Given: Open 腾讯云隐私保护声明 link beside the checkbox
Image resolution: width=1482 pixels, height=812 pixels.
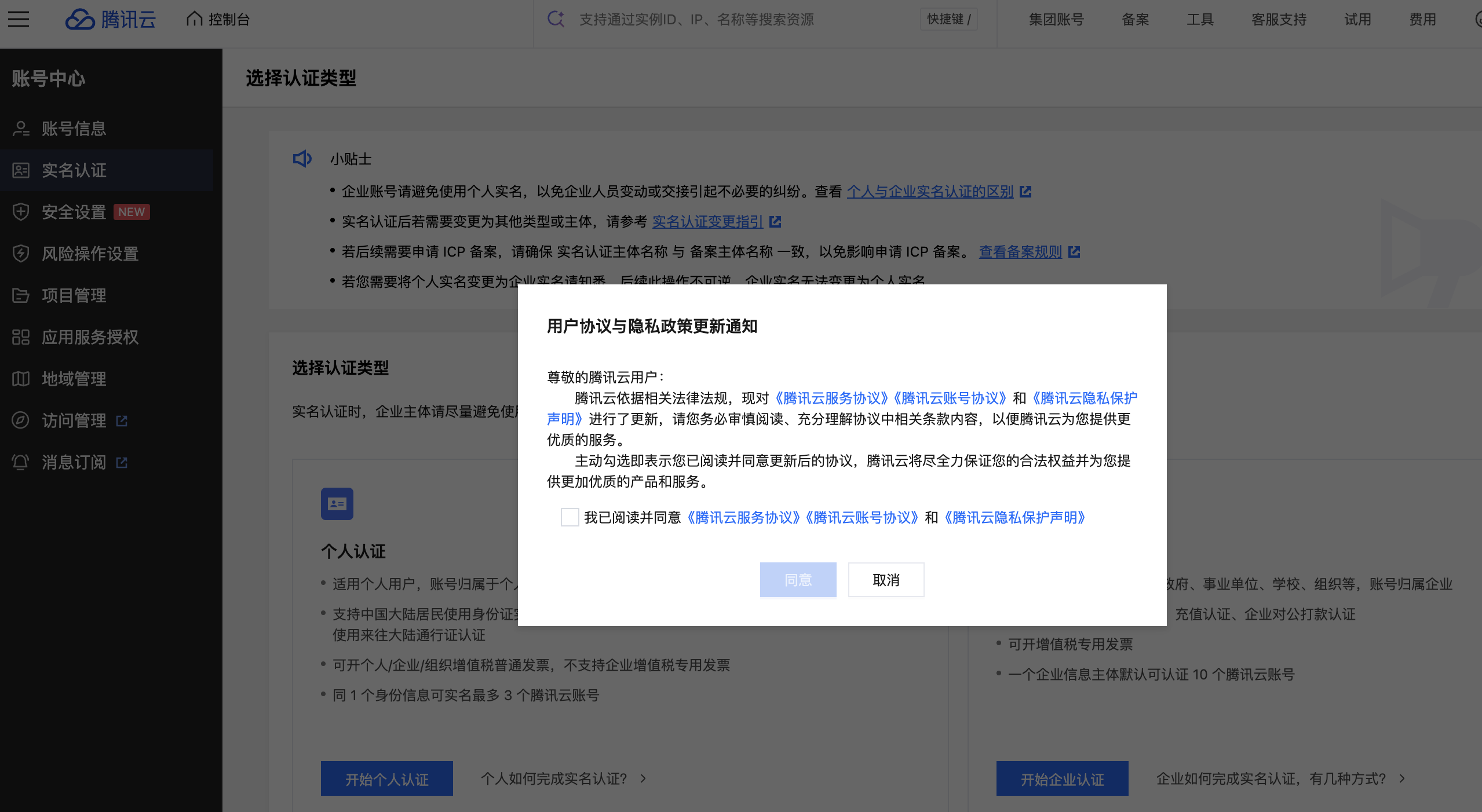Looking at the screenshot, I should (1015, 518).
